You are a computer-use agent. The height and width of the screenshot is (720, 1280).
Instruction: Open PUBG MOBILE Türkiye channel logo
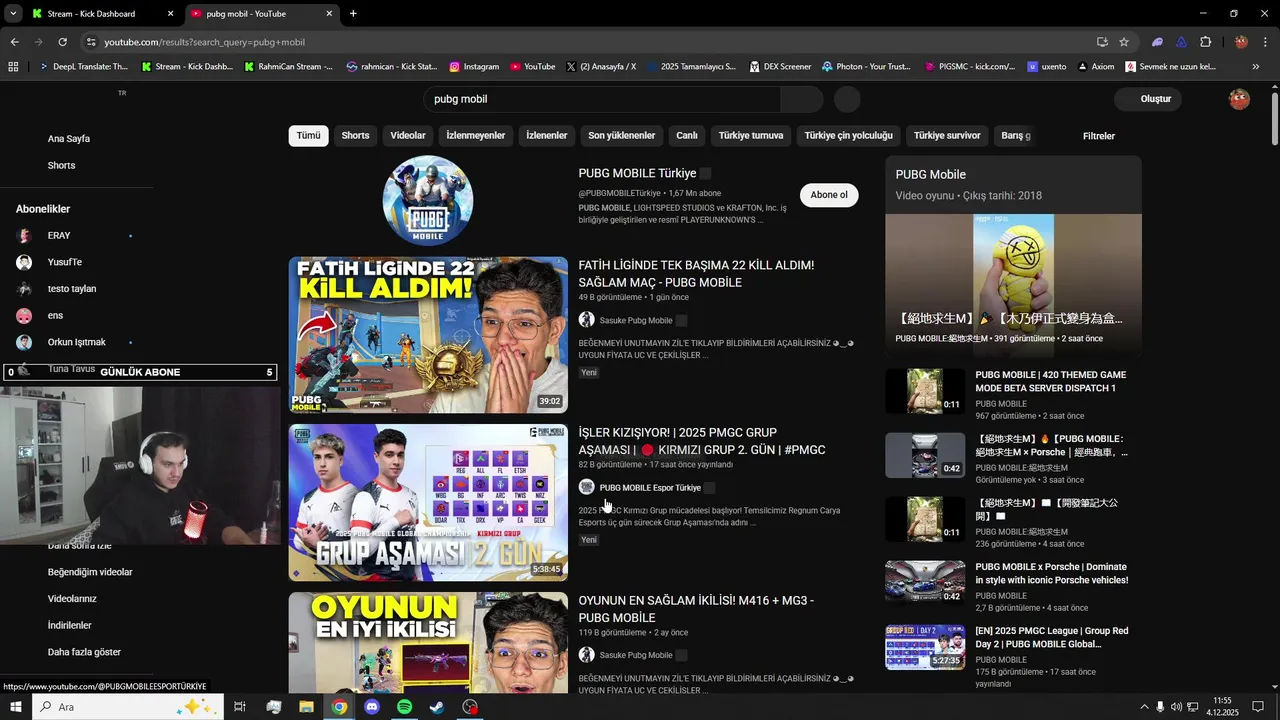428,200
